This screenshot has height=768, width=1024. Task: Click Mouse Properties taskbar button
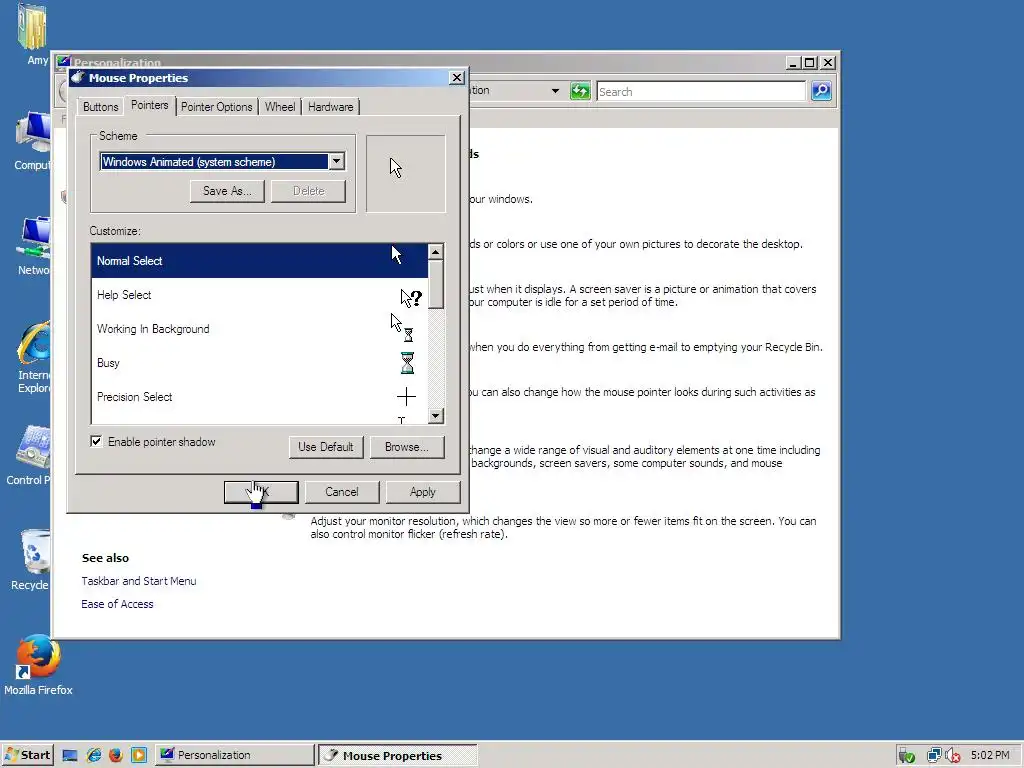coord(397,755)
